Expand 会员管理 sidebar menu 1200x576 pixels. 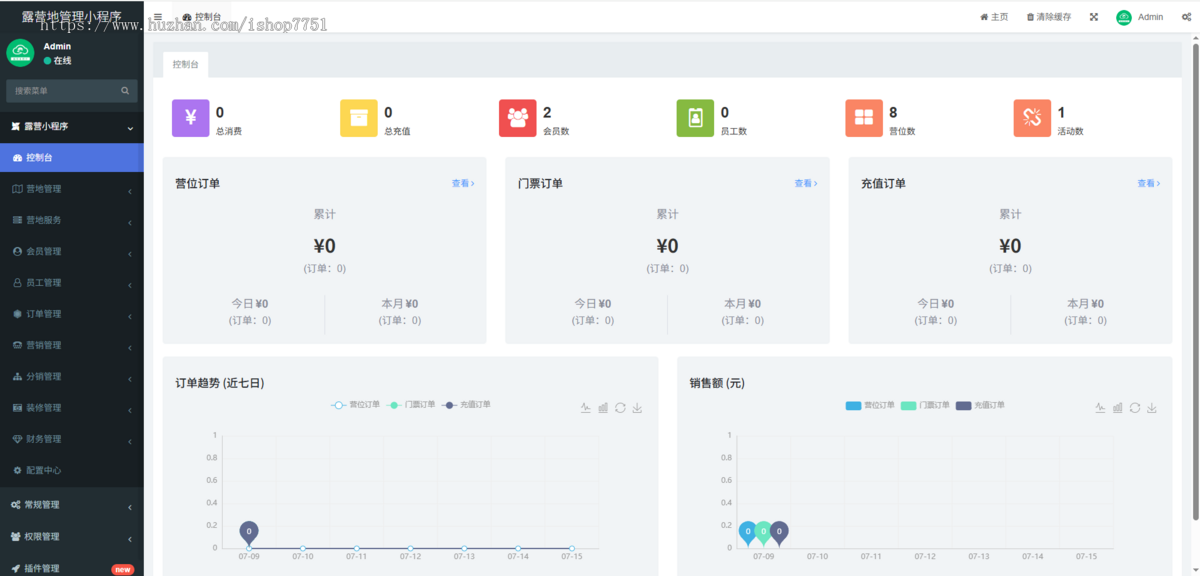(x=72, y=251)
